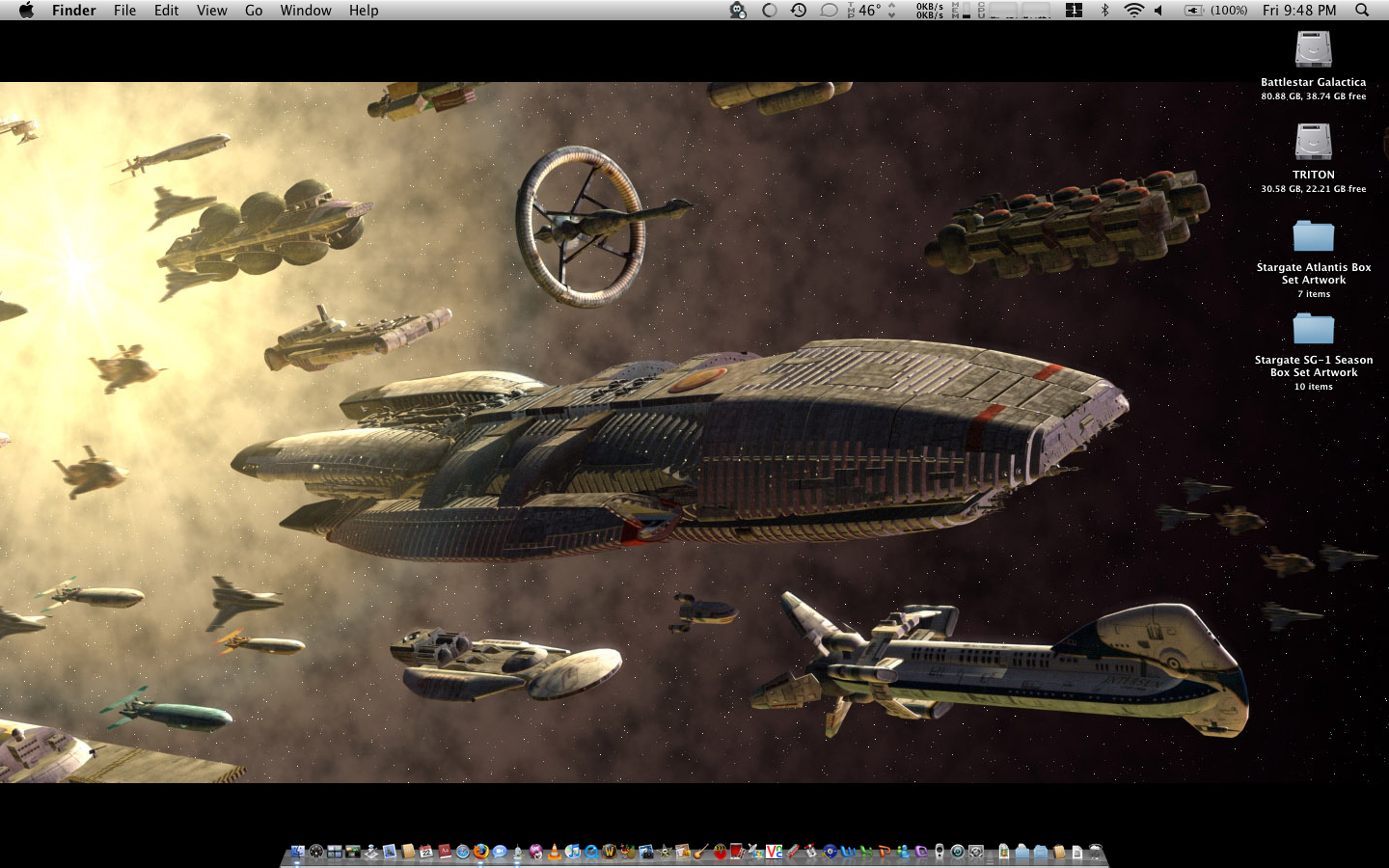Select the Battlestar Galactica drive icon
Screen dimensions: 1389x868
pos(1313,49)
